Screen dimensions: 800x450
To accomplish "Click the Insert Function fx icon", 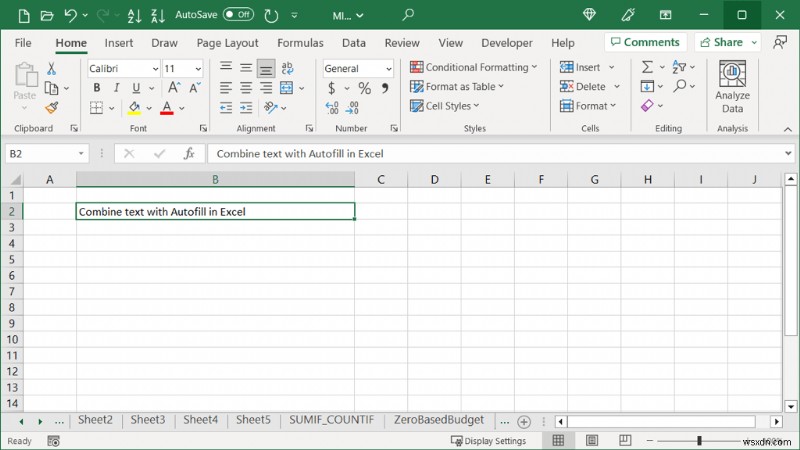I will [x=189, y=154].
